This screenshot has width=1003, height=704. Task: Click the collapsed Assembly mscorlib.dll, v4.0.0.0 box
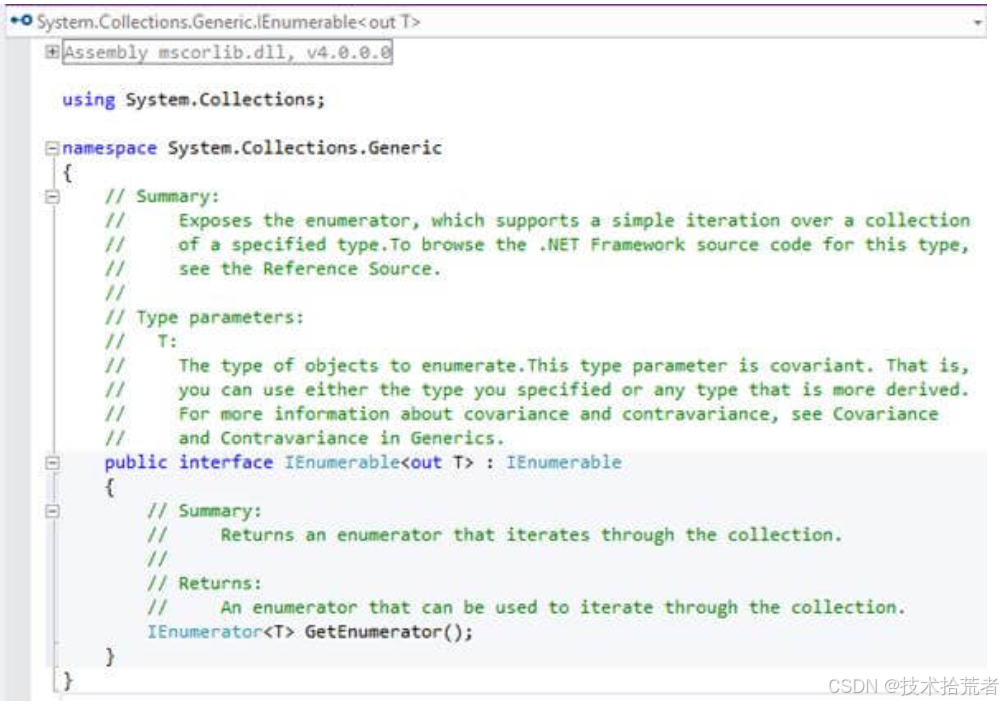point(227,52)
